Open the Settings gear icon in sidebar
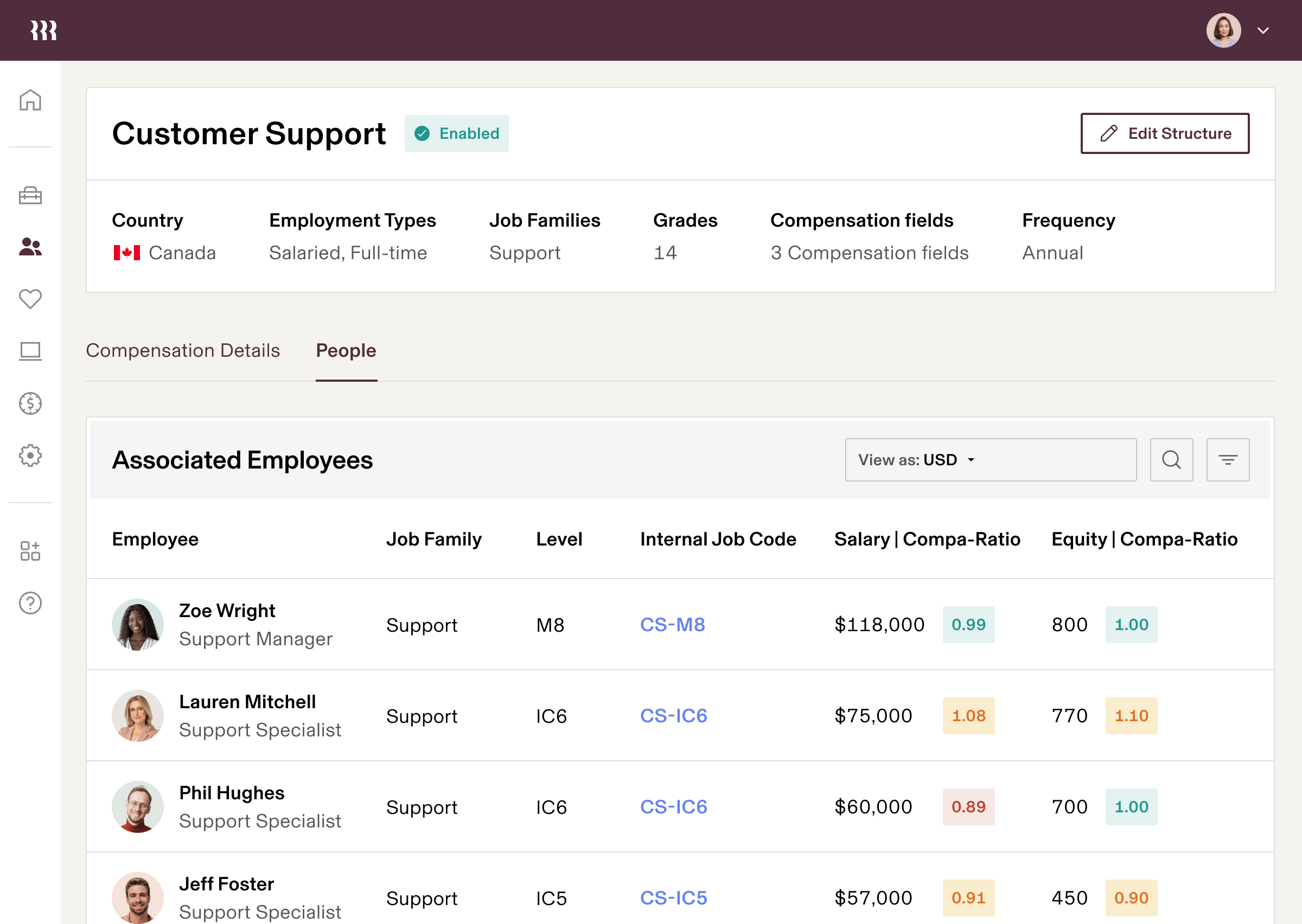The image size is (1302, 924). click(30, 455)
